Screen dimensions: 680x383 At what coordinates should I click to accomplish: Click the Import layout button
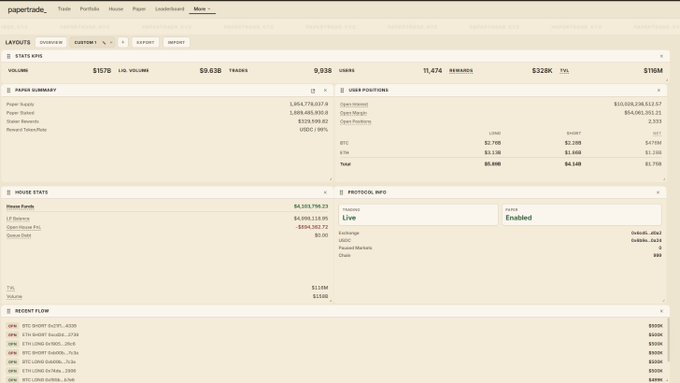coord(176,43)
